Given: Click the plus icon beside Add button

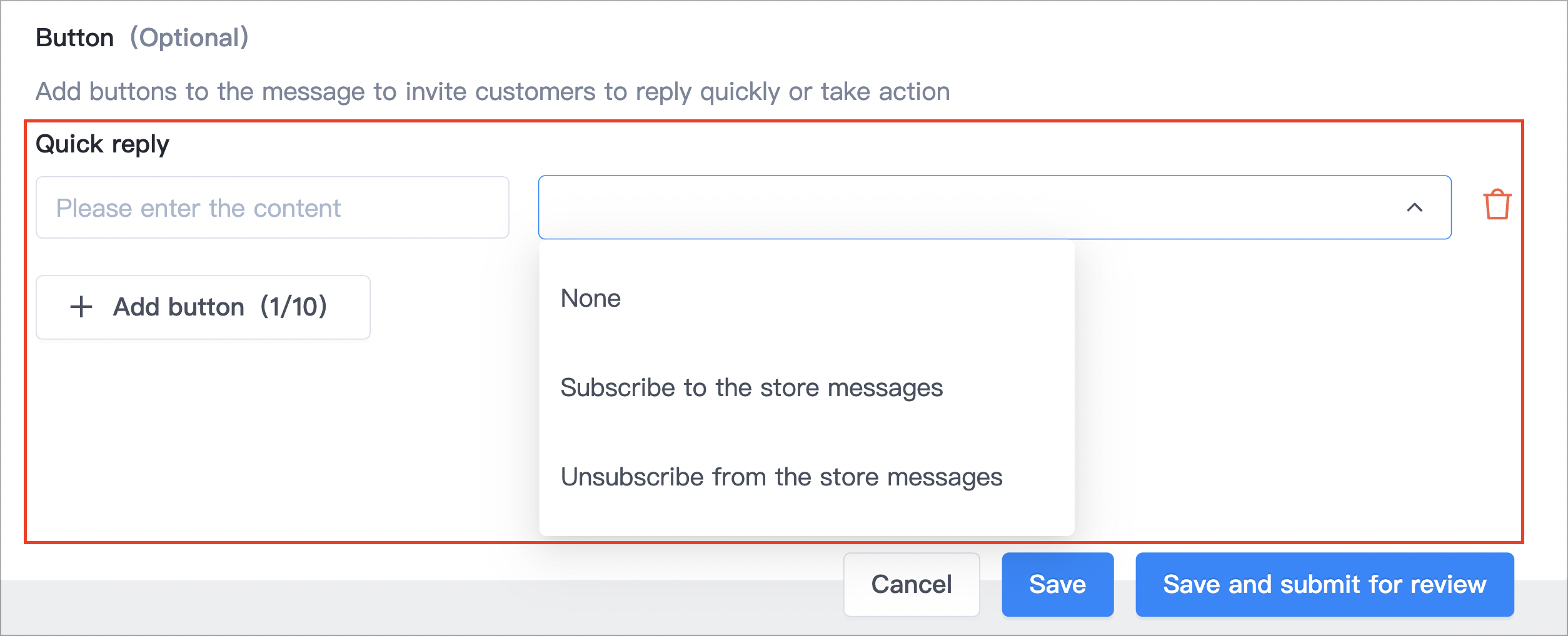Looking at the screenshot, I should [x=81, y=307].
